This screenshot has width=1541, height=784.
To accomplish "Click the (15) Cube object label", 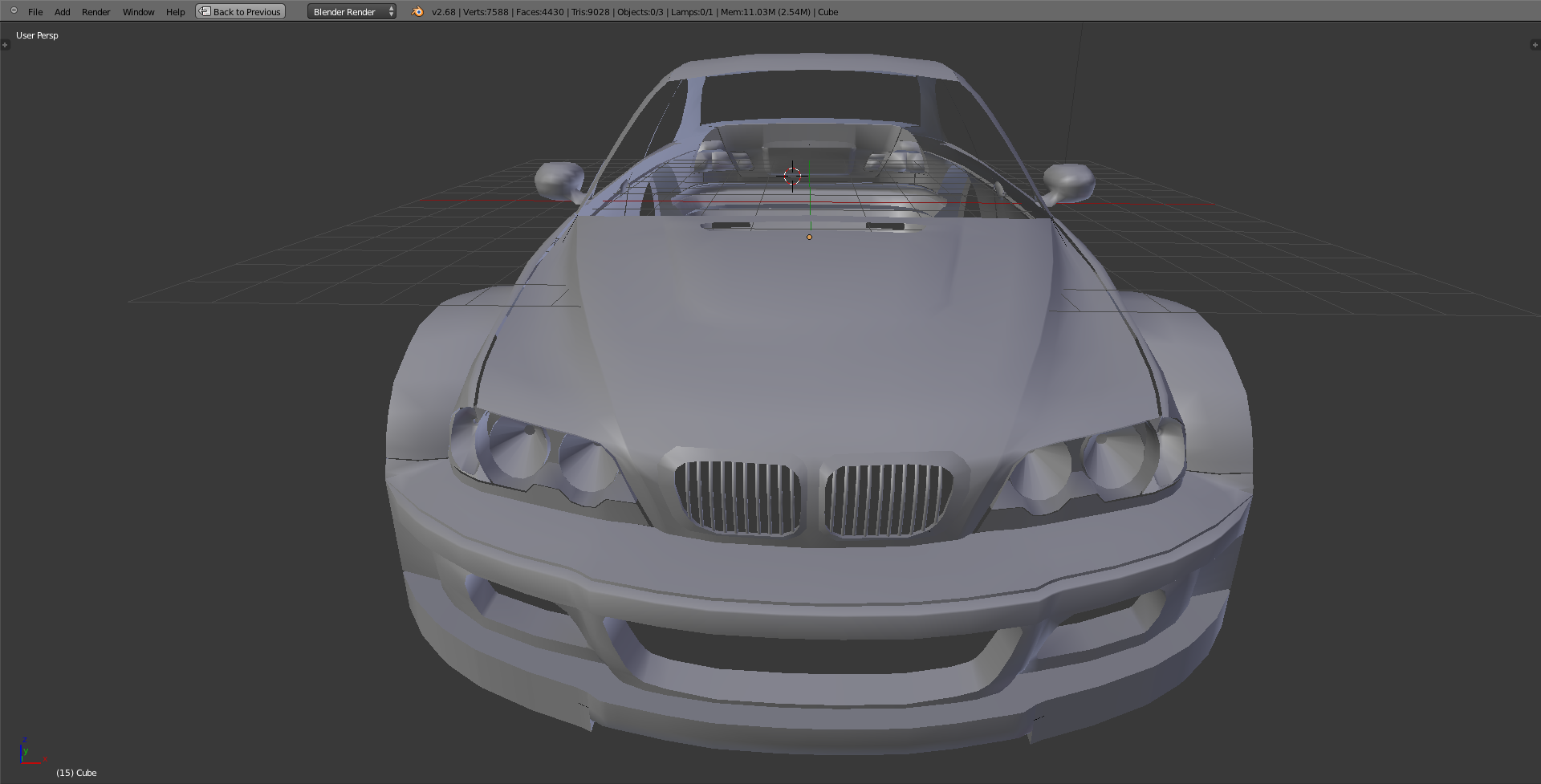I will (x=76, y=773).
